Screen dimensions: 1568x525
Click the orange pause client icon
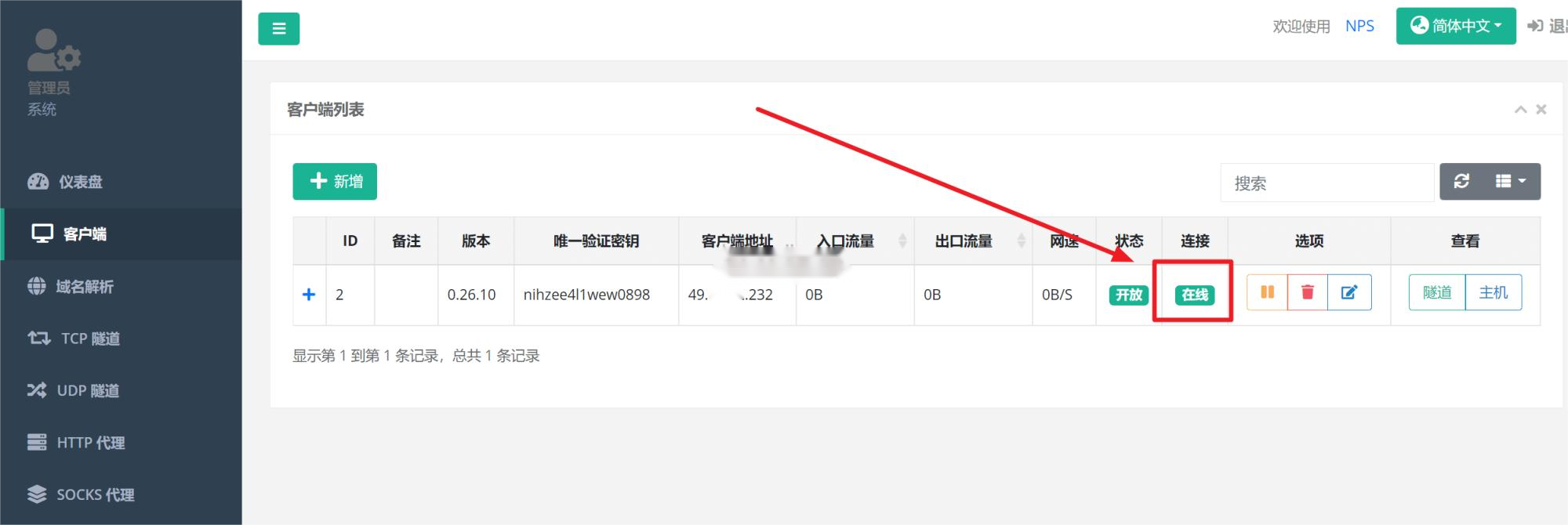(1267, 292)
